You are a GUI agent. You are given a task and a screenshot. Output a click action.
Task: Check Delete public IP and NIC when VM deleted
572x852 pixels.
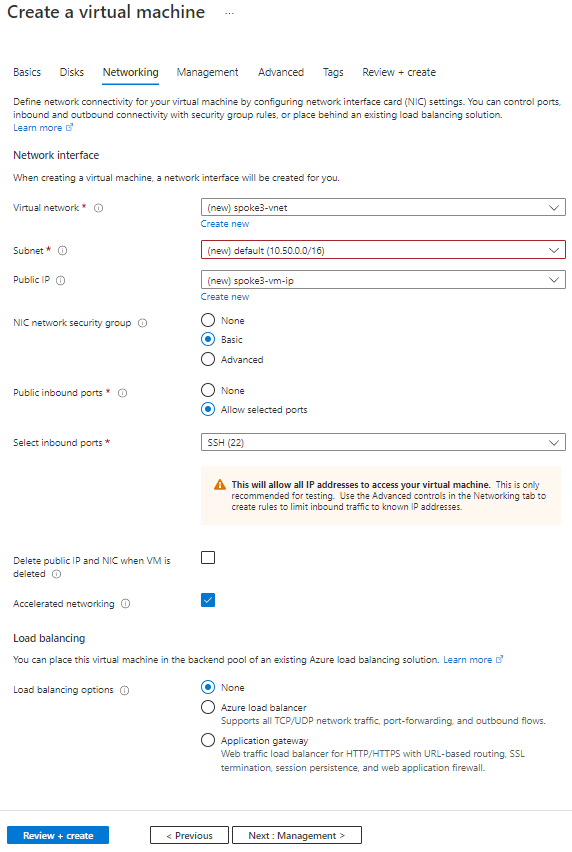208,557
